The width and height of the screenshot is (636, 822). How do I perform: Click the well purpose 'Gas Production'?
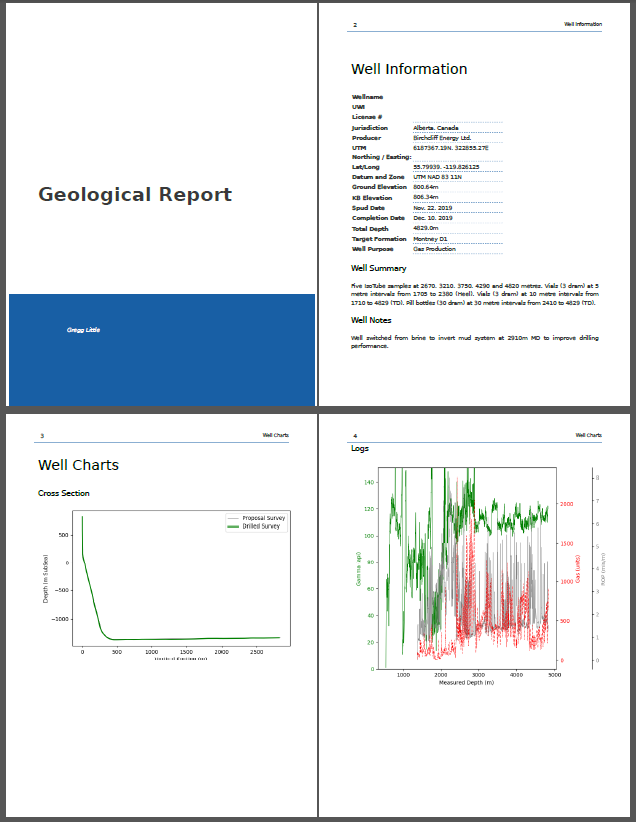(435, 249)
